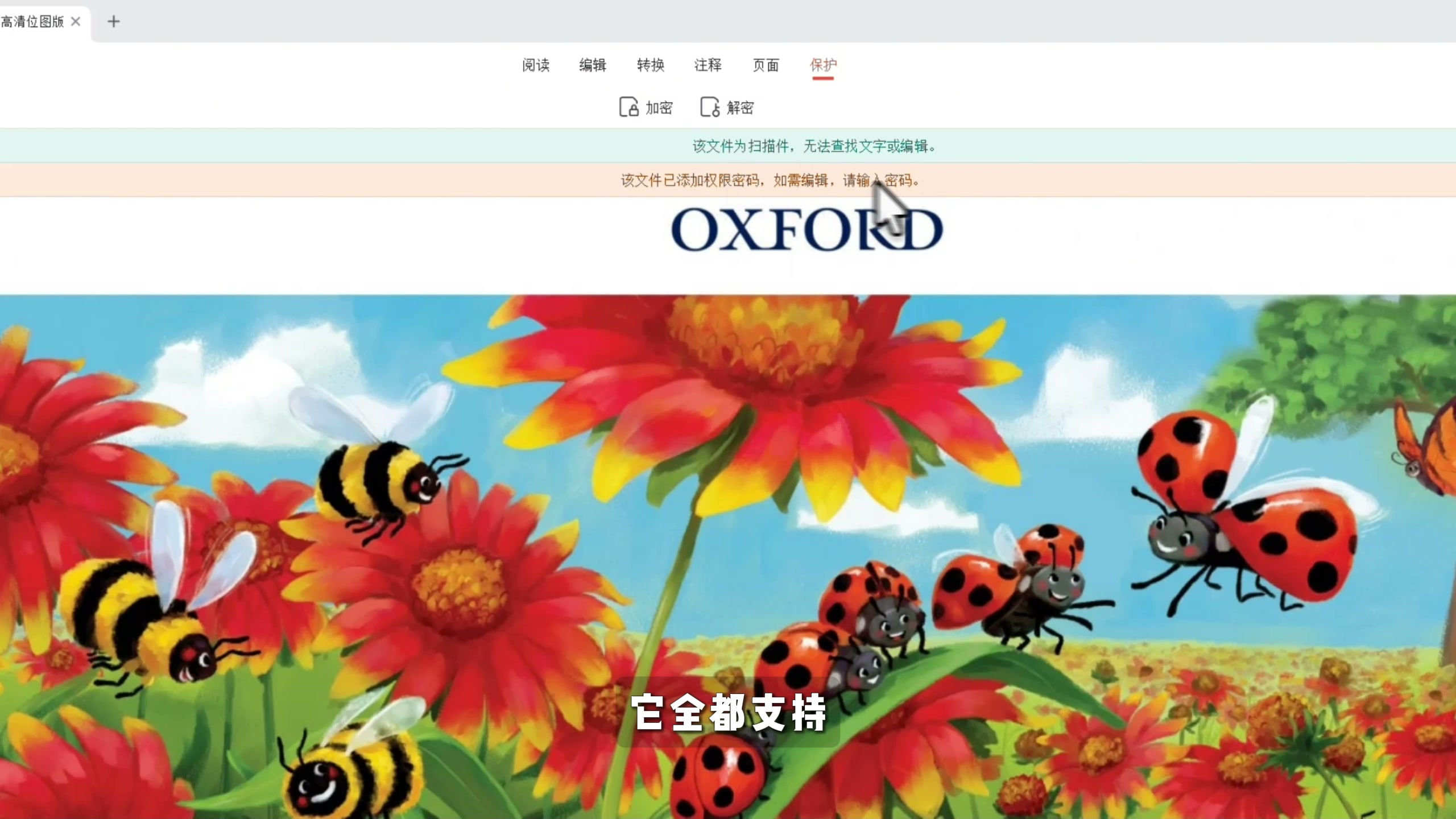Open the 注释 tab
1456x819 pixels.
pos(708,65)
